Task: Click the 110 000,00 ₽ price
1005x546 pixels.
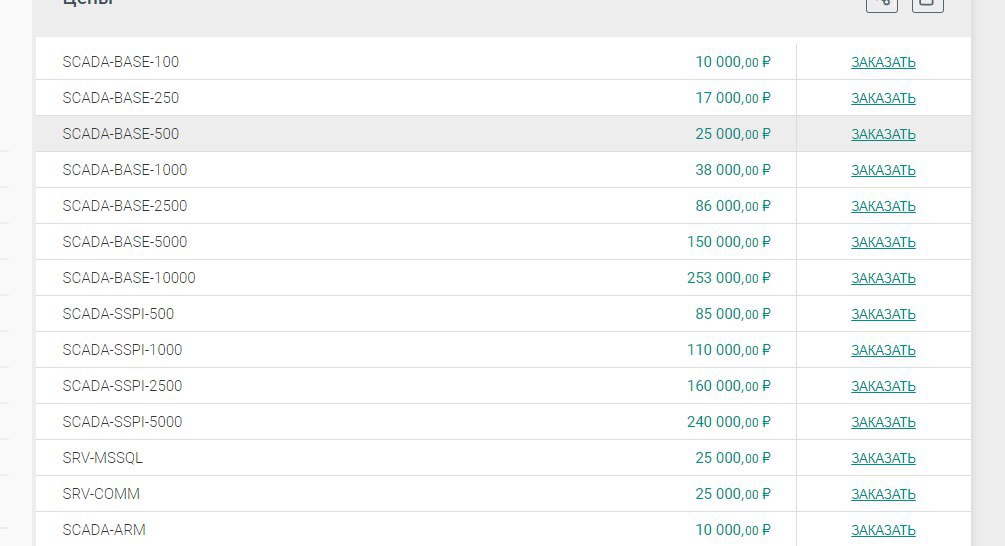Action: (729, 349)
